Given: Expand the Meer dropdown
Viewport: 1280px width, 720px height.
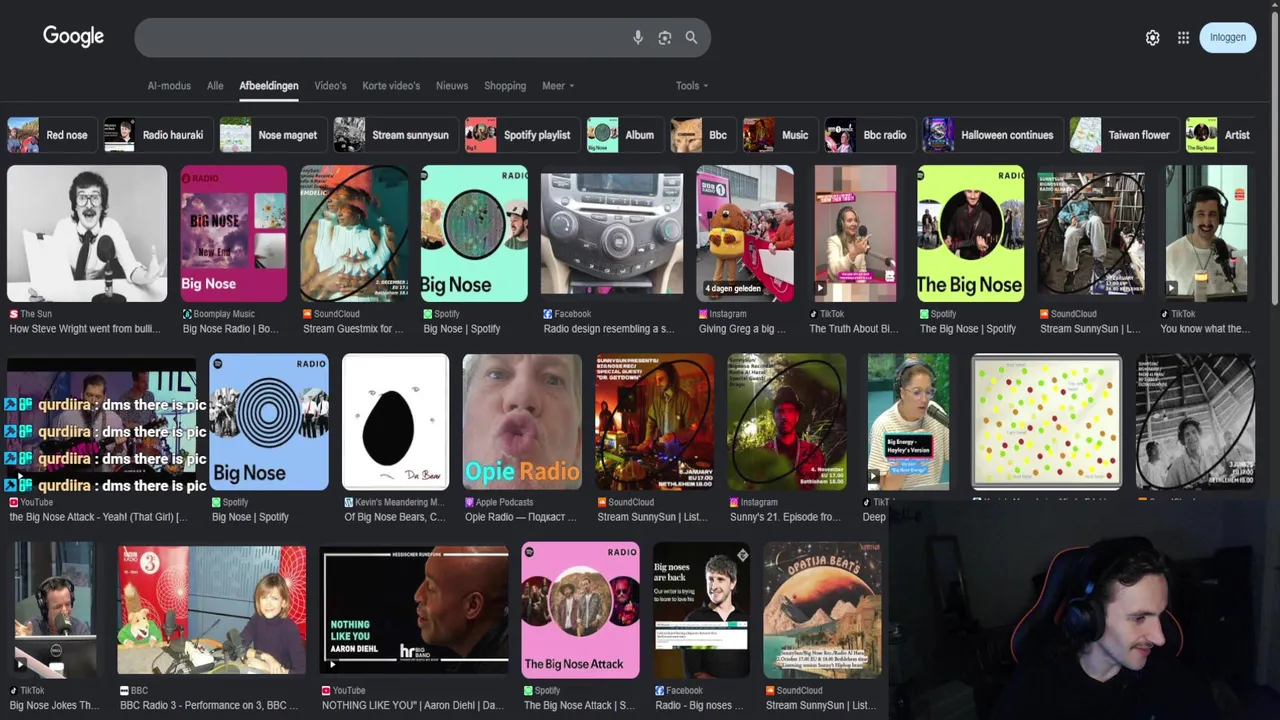Looking at the screenshot, I should pyautogui.click(x=558, y=86).
